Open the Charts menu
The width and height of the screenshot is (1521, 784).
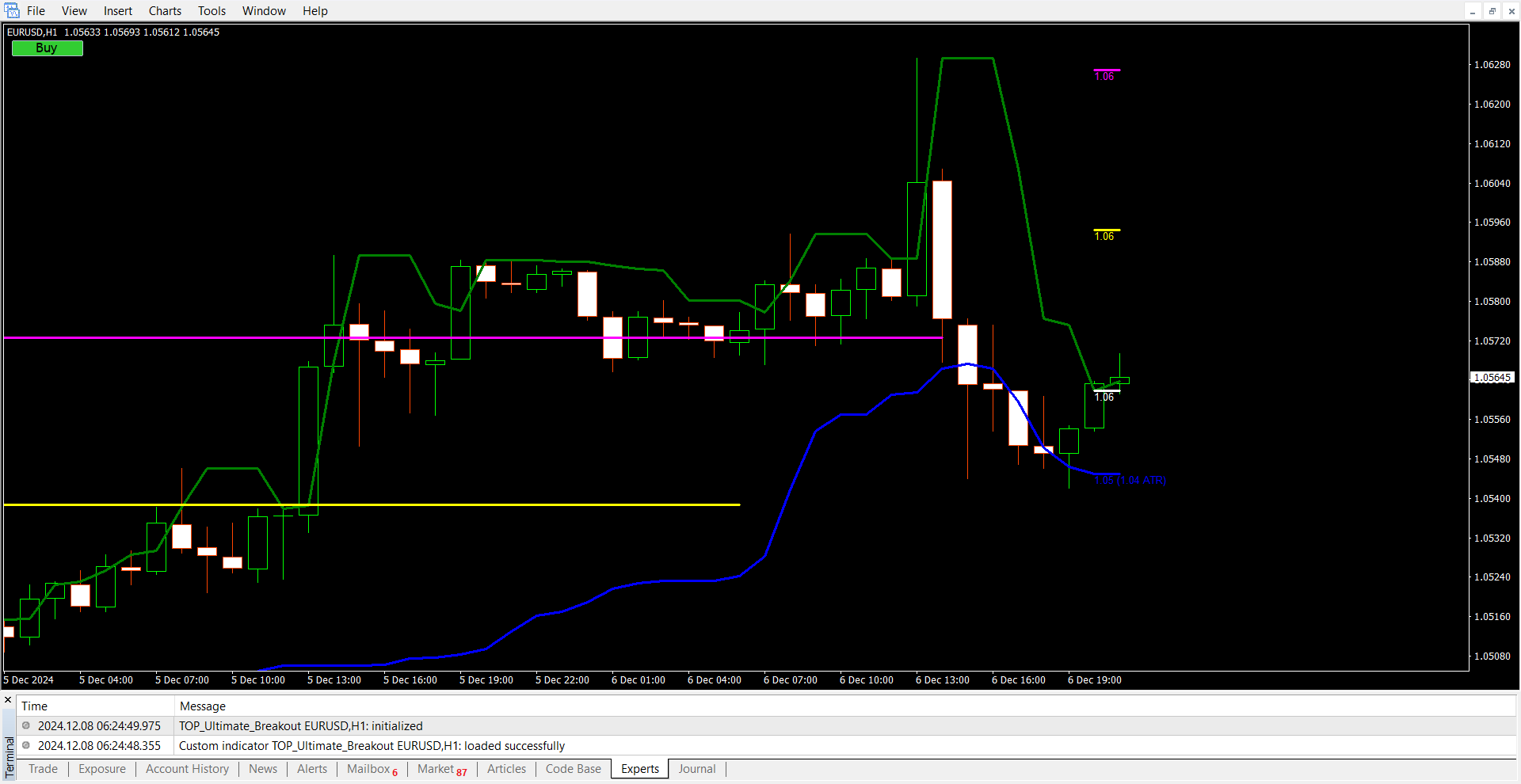(165, 11)
